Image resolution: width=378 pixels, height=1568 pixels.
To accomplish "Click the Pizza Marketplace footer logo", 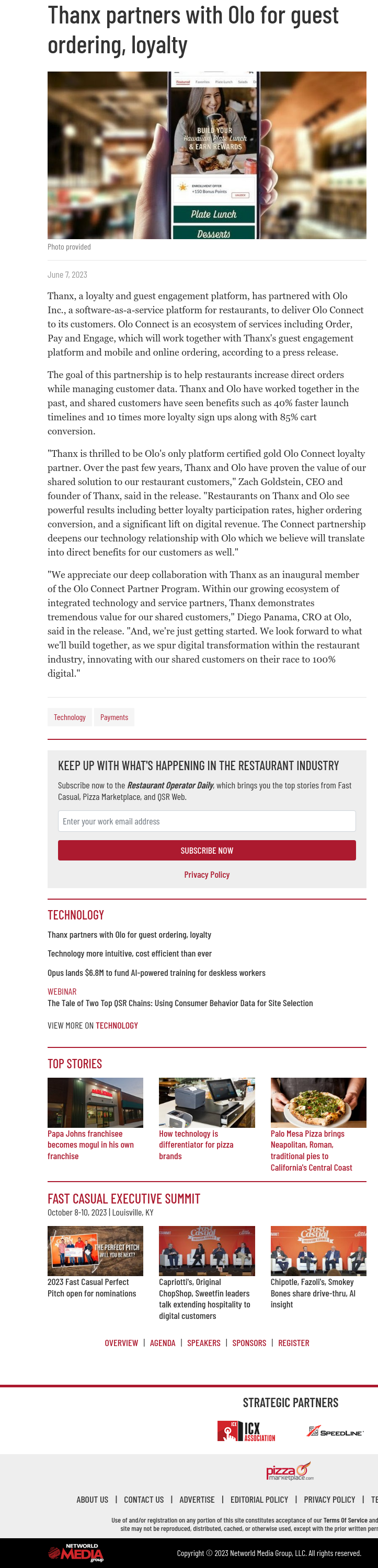I will (x=290, y=1471).
